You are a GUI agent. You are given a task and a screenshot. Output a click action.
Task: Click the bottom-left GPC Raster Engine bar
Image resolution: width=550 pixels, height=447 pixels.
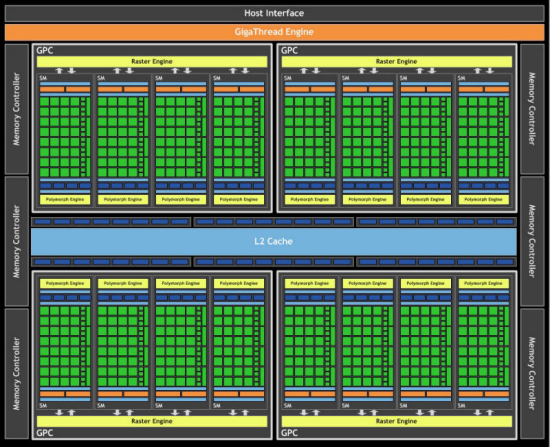tap(152, 421)
